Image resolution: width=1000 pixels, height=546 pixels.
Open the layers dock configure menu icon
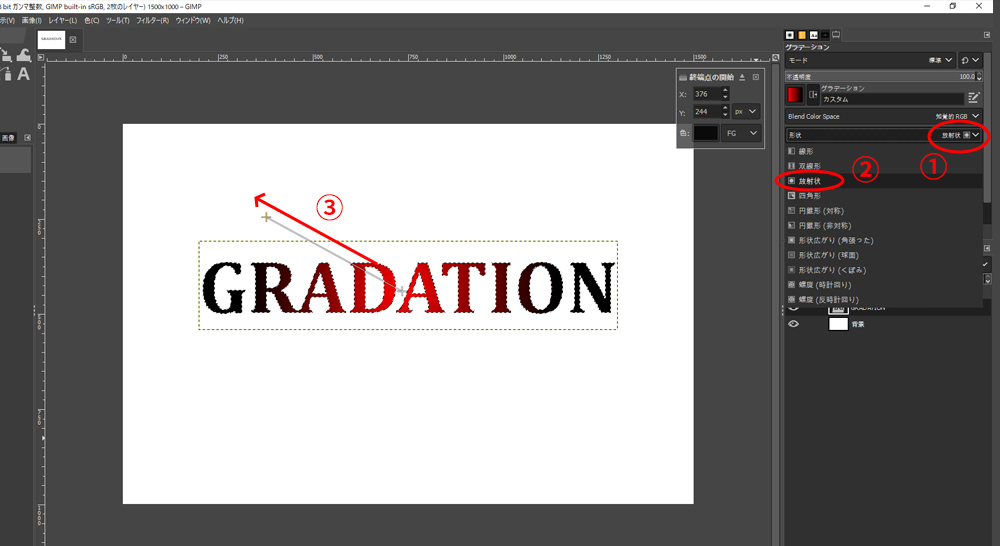tap(987, 247)
